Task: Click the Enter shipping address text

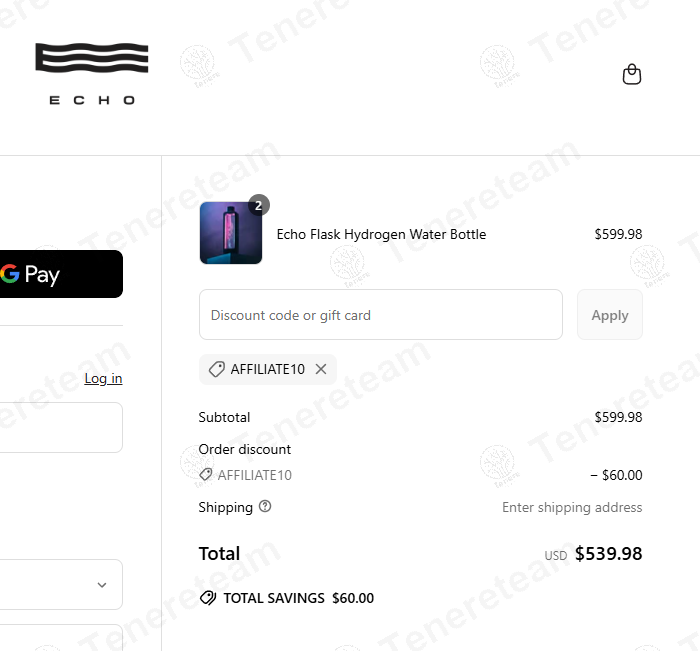Action: (572, 507)
